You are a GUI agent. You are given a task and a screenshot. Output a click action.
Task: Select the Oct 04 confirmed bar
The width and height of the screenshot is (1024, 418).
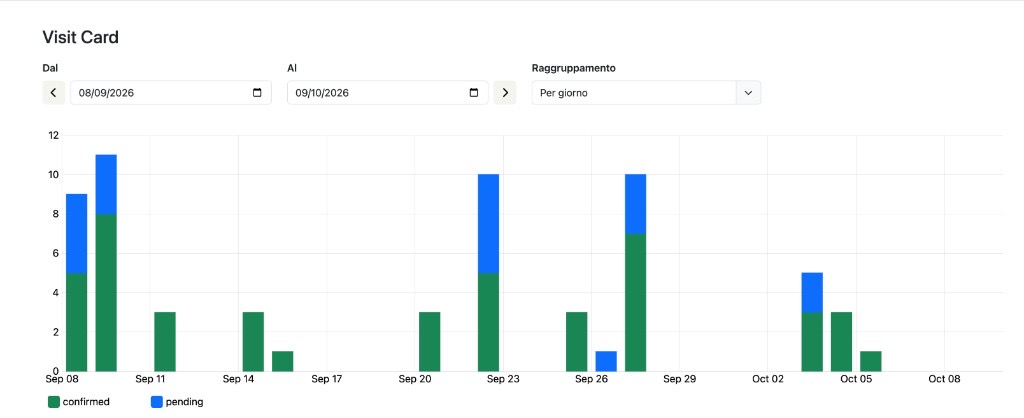point(842,342)
